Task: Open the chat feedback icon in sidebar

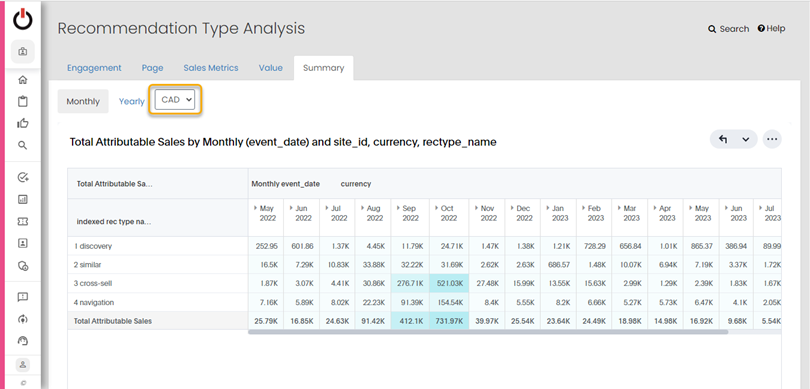Action: [x=23, y=297]
